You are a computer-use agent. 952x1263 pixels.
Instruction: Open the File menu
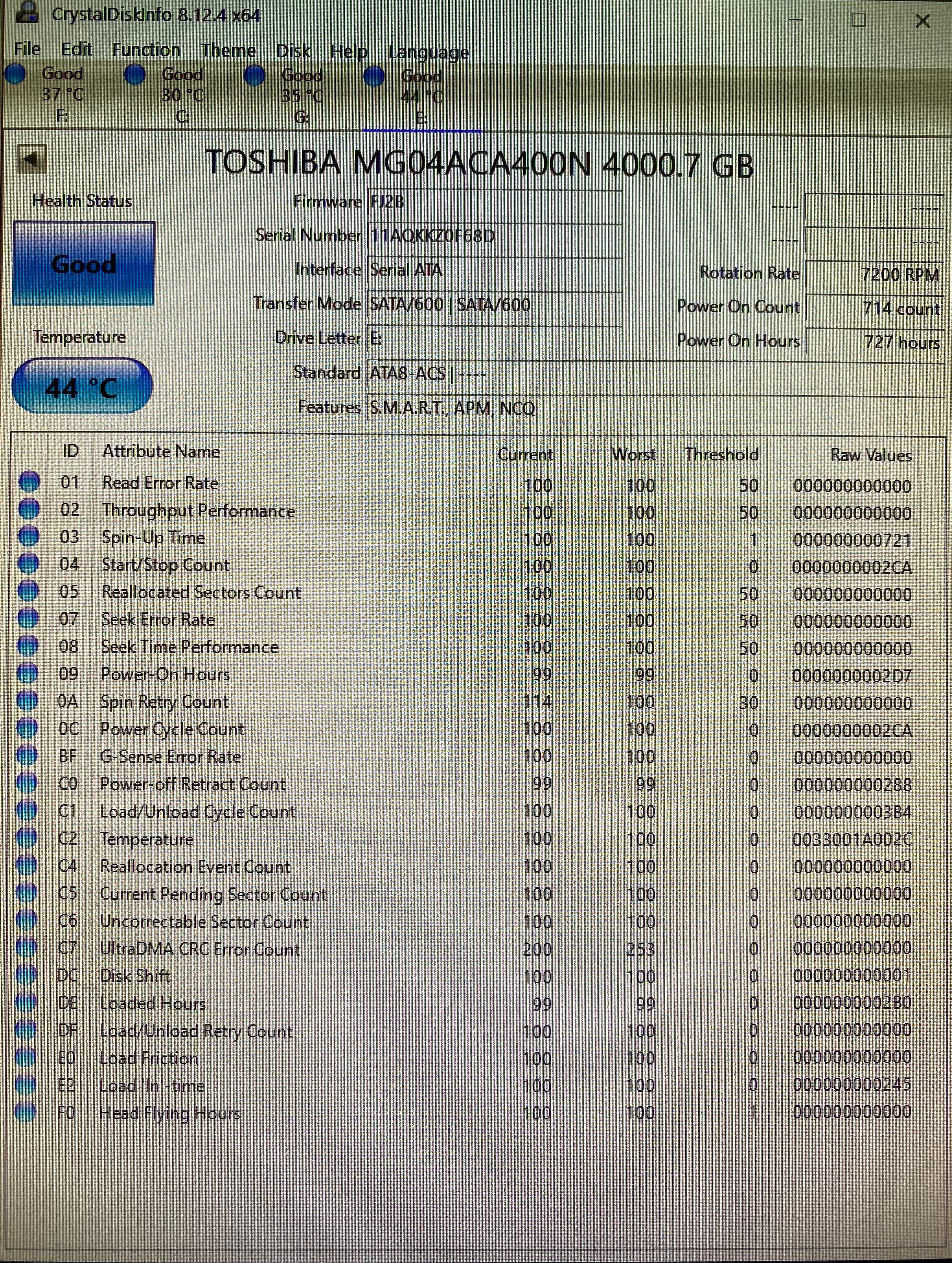click(28, 49)
